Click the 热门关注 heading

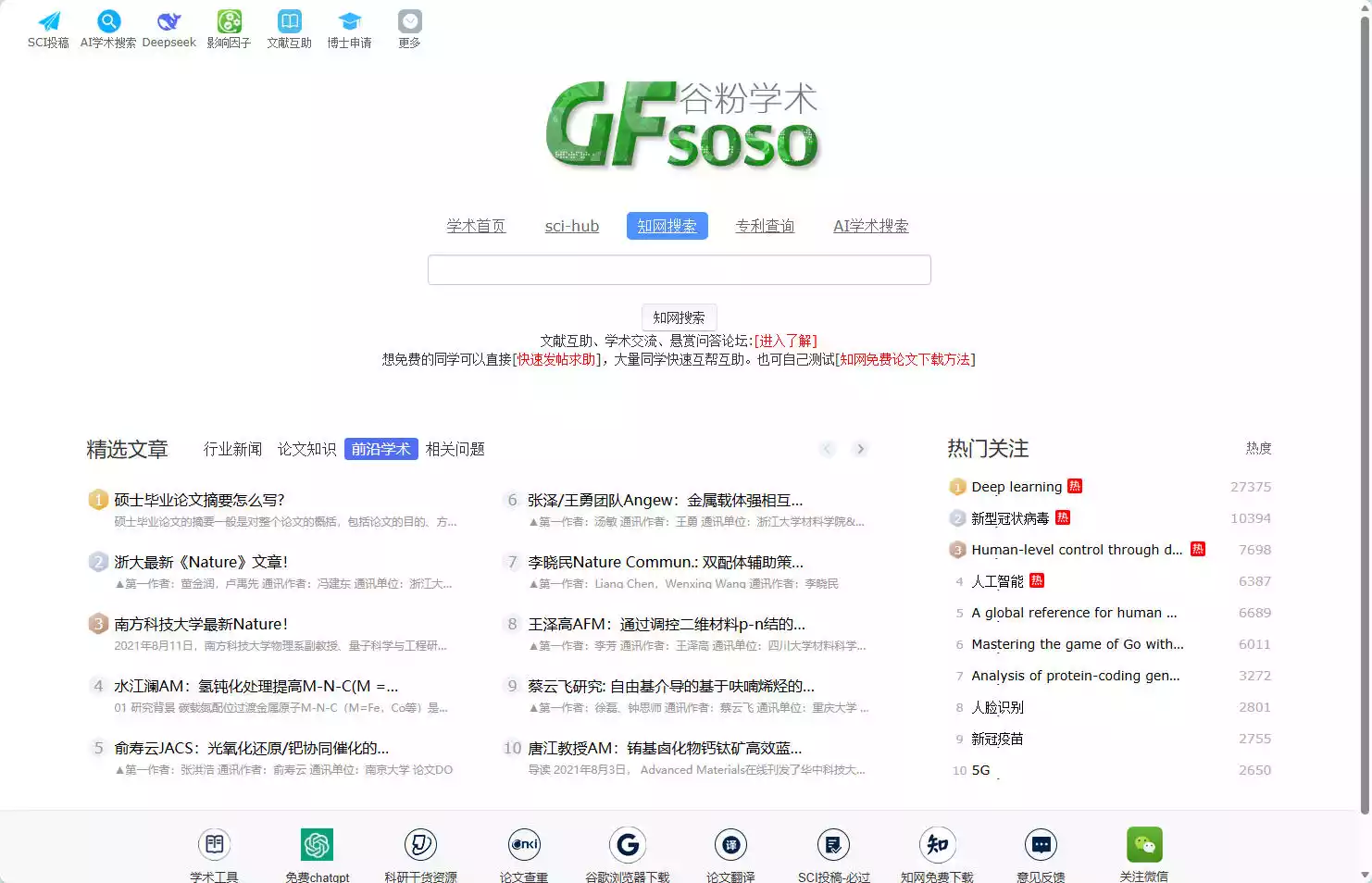[988, 449]
